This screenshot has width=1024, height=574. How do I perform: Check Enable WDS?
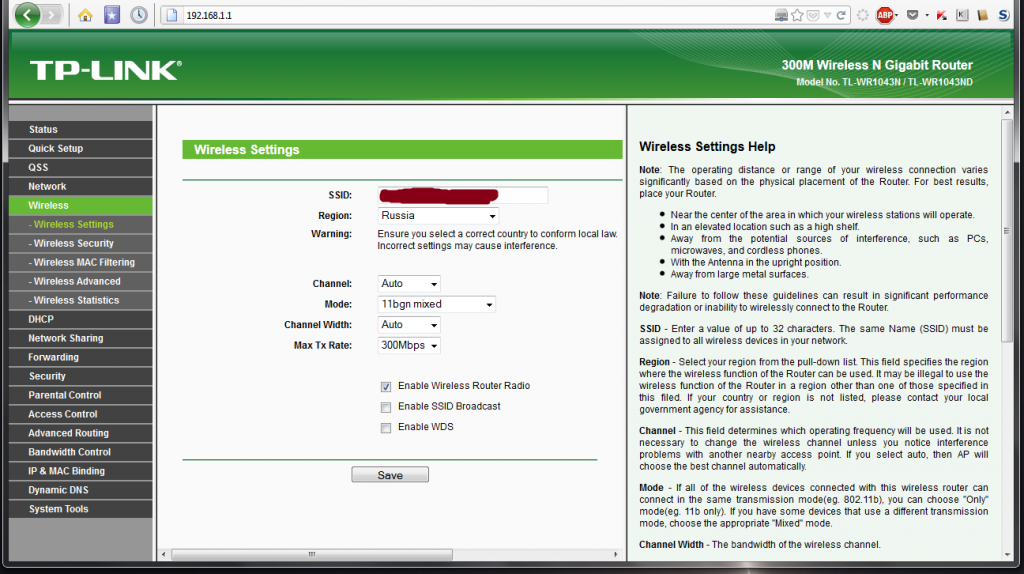[386, 428]
